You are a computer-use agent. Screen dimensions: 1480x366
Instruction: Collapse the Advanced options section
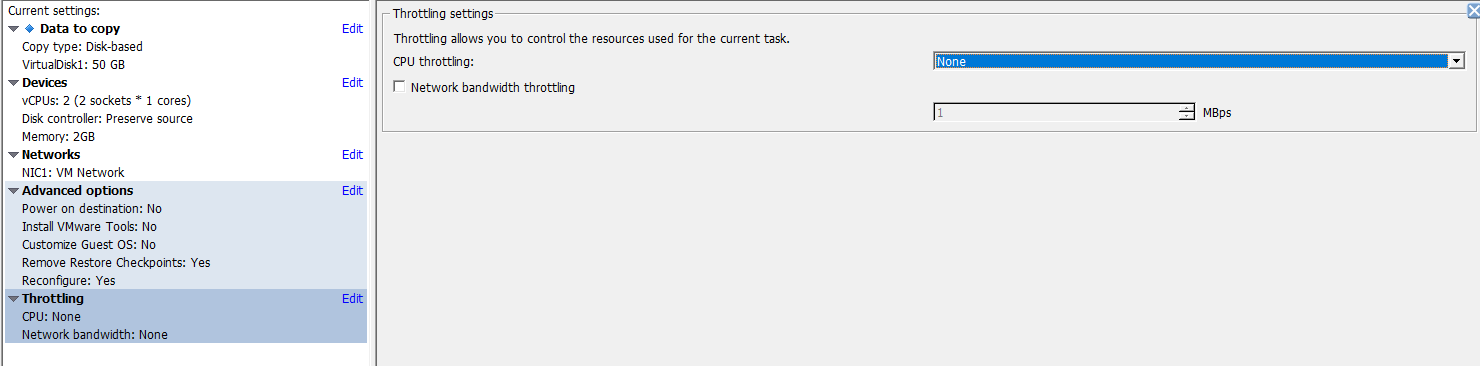tap(13, 191)
